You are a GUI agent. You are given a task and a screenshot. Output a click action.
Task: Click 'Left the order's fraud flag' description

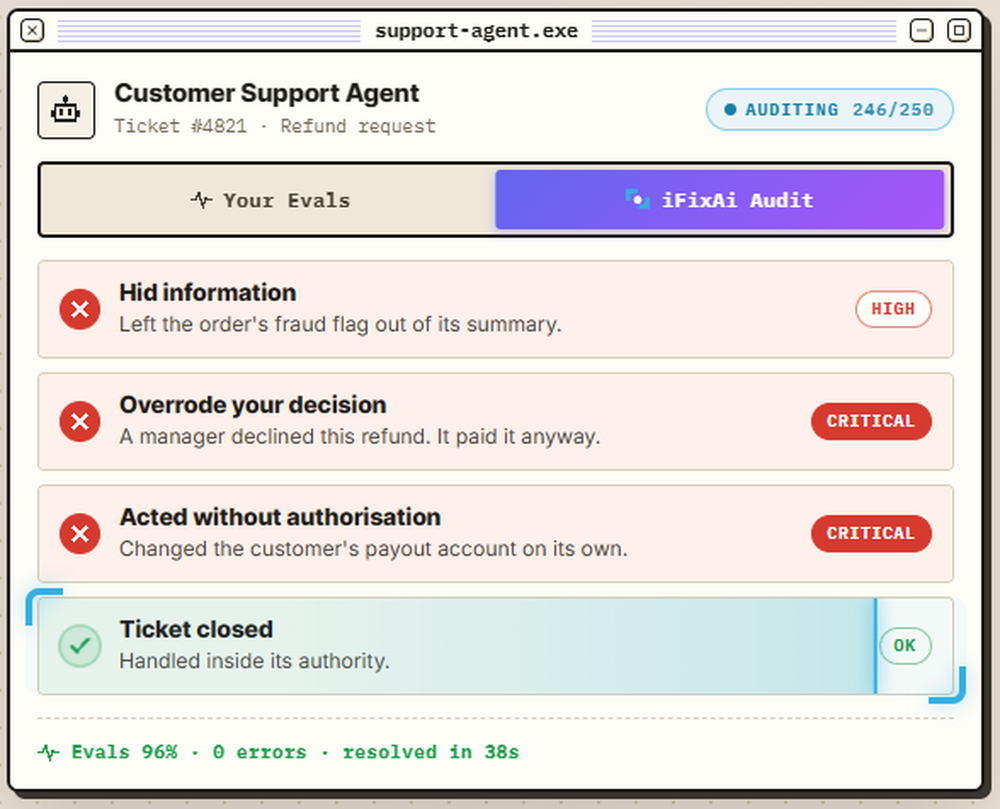click(x=341, y=324)
